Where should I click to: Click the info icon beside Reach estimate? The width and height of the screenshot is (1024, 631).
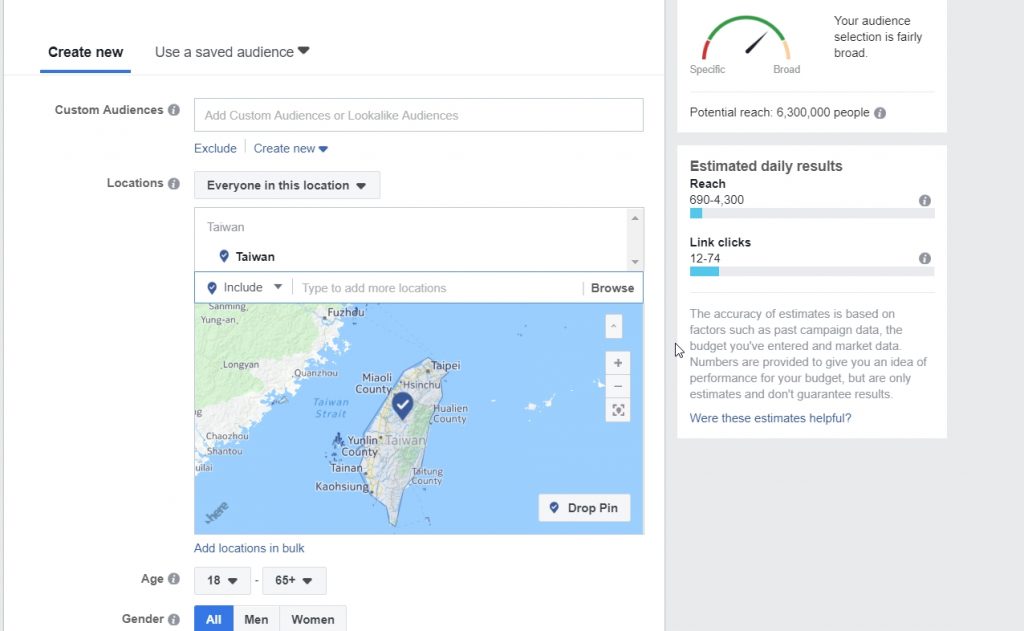pyautogui.click(x=924, y=200)
